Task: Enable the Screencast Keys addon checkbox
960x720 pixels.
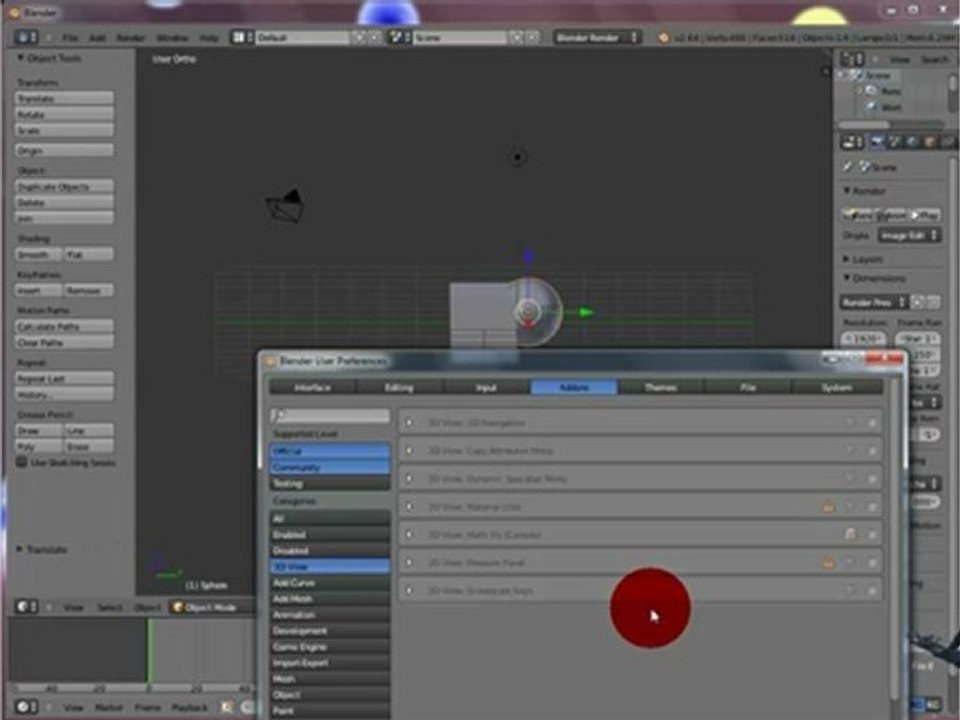Action: point(872,591)
